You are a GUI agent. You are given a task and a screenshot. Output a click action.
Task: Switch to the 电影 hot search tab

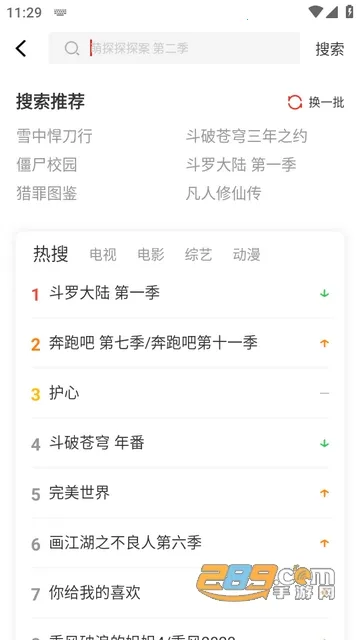click(x=151, y=255)
